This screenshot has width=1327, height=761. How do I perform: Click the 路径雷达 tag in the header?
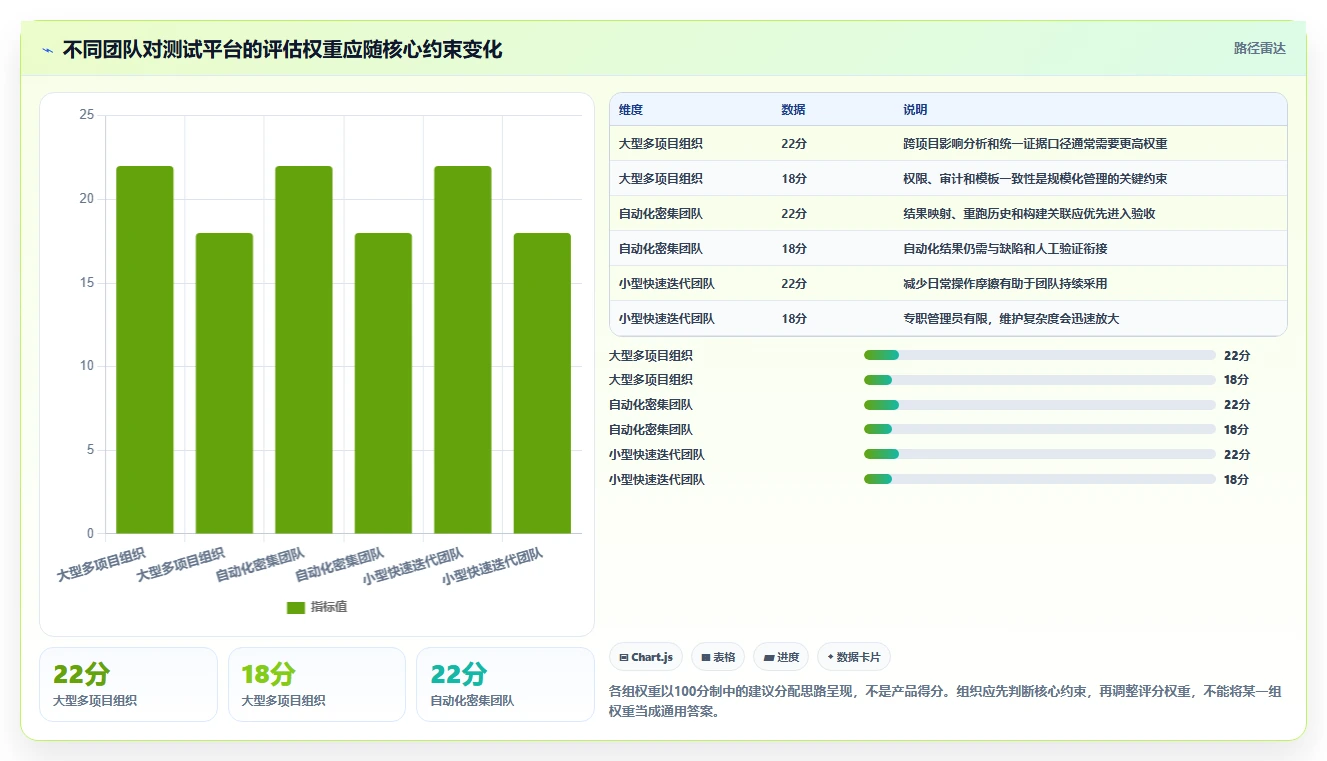tap(1259, 48)
